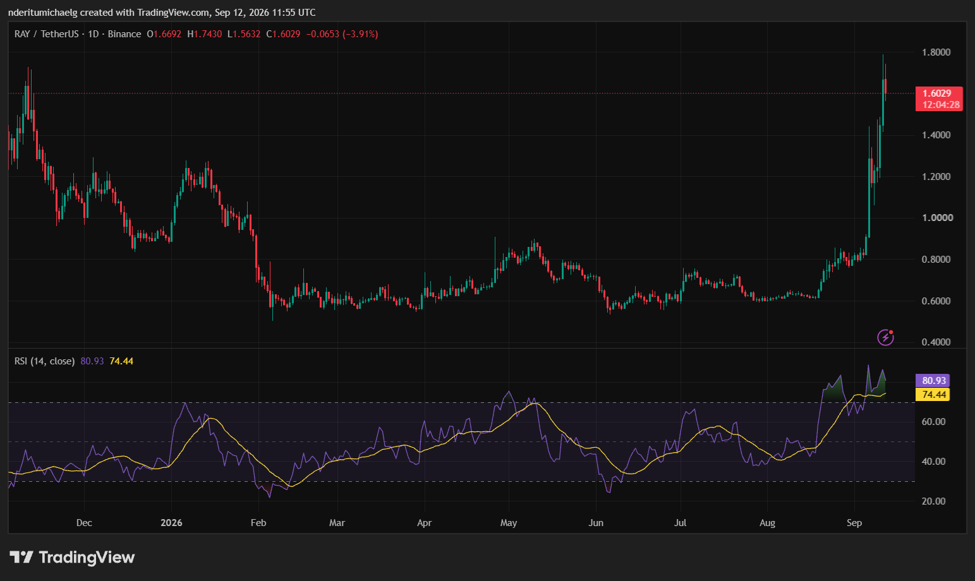The width and height of the screenshot is (975, 581).
Task: Click the TradingView.com attribution text at top
Action: tap(172, 12)
